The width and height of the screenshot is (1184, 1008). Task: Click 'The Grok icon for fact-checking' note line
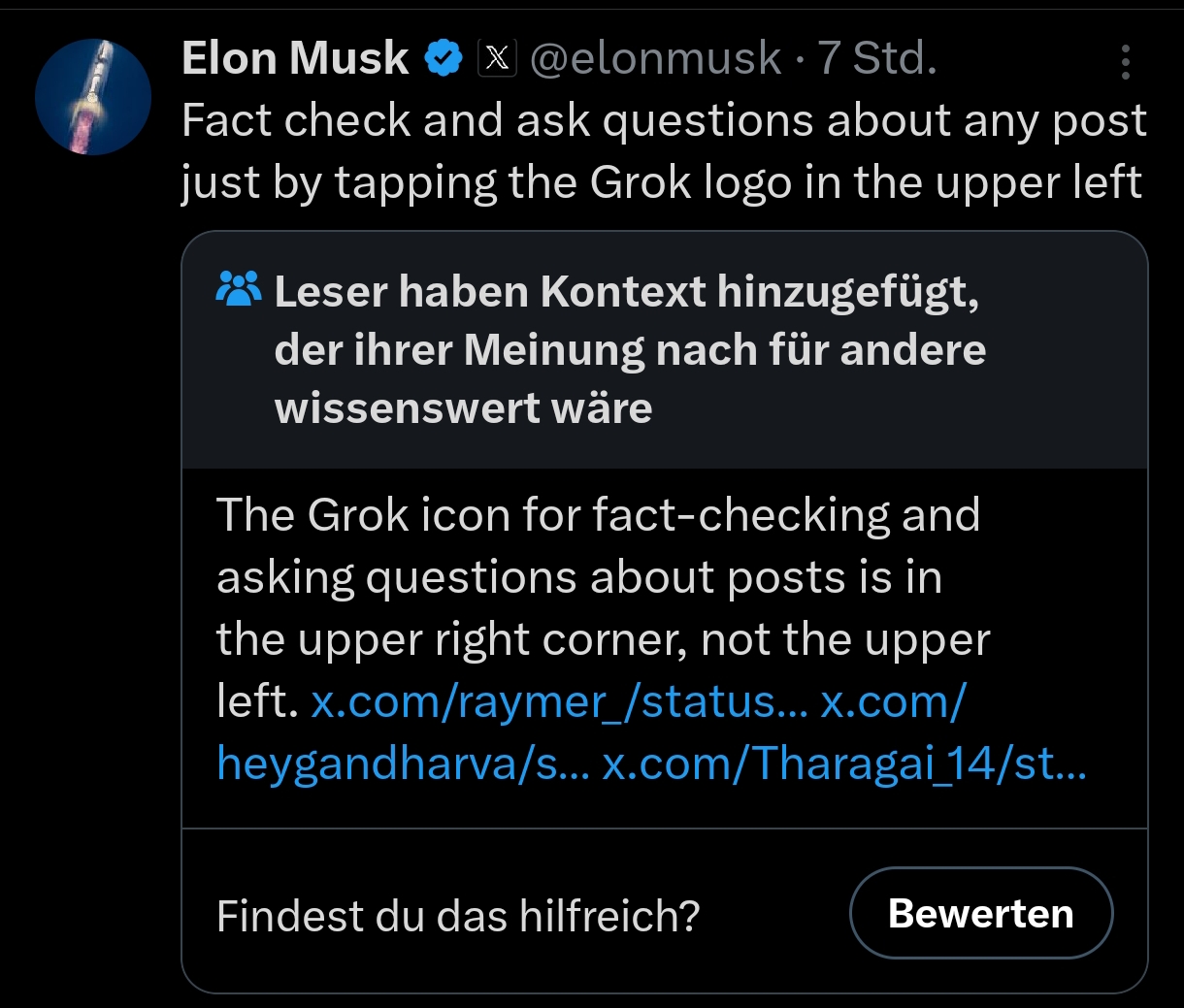coord(597,515)
